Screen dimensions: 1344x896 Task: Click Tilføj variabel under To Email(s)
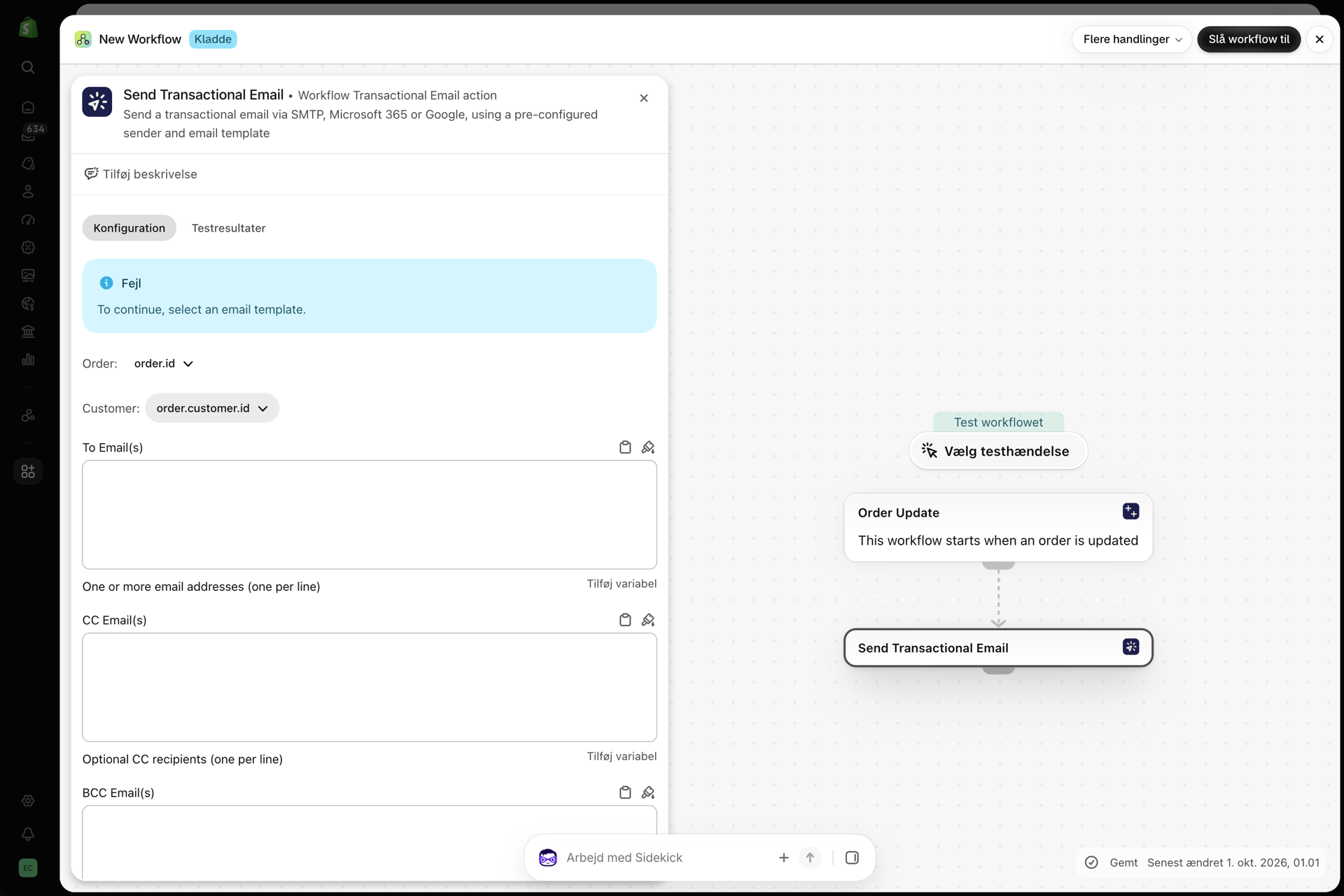pyautogui.click(x=622, y=584)
